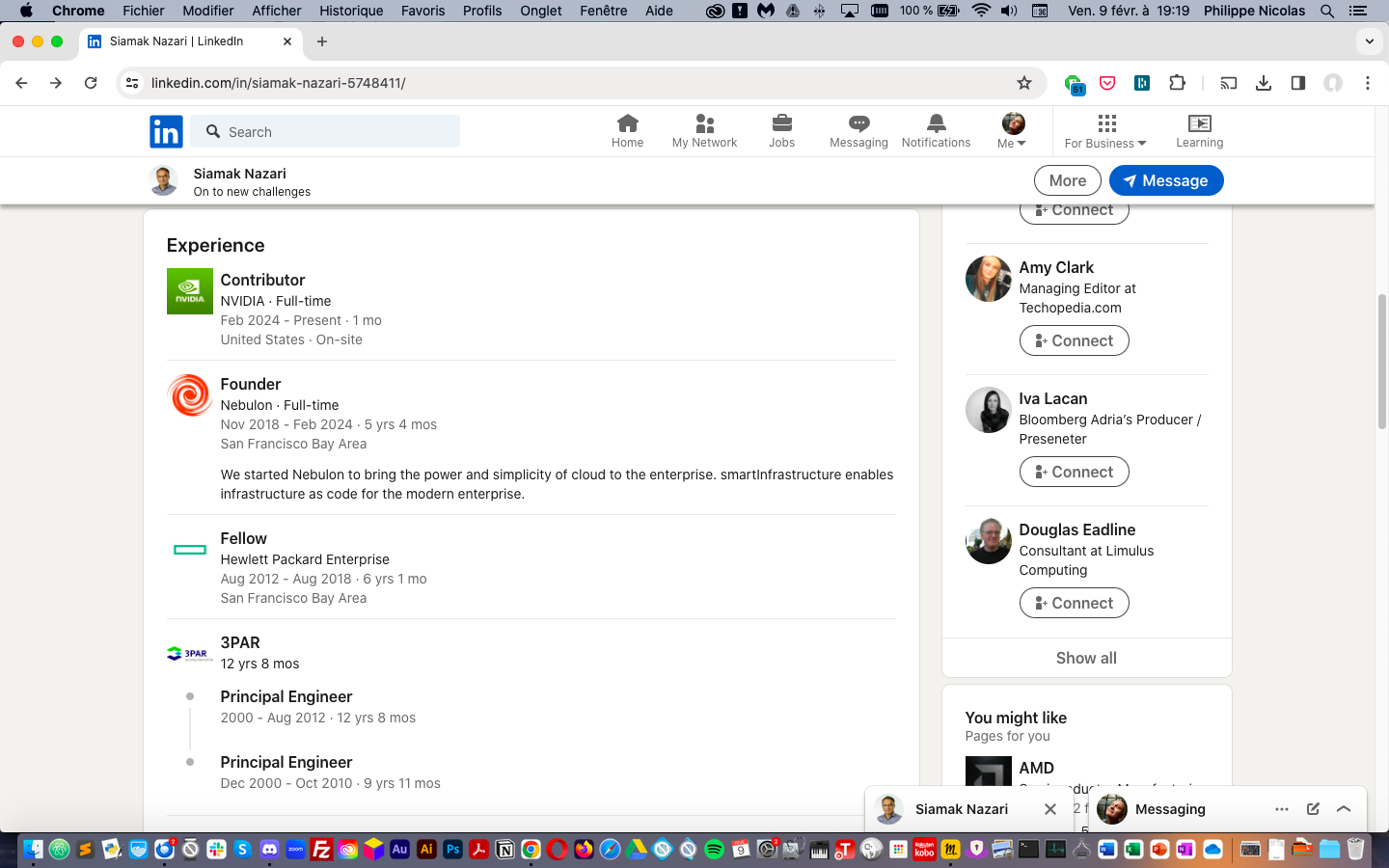Open the More button on profile bar

click(x=1068, y=180)
